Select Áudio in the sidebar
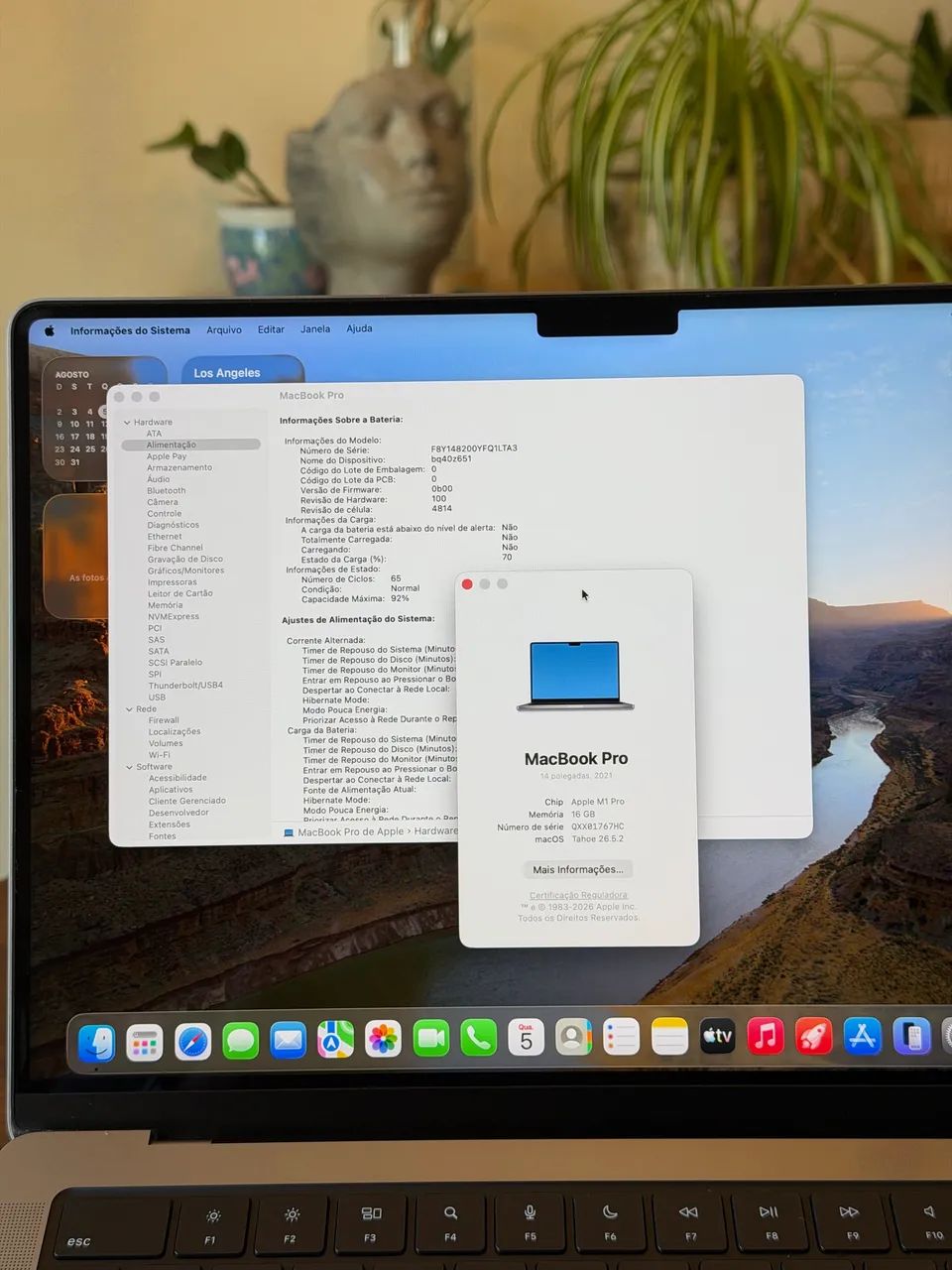This screenshot has height=1270, width=952. coord(159,479)
